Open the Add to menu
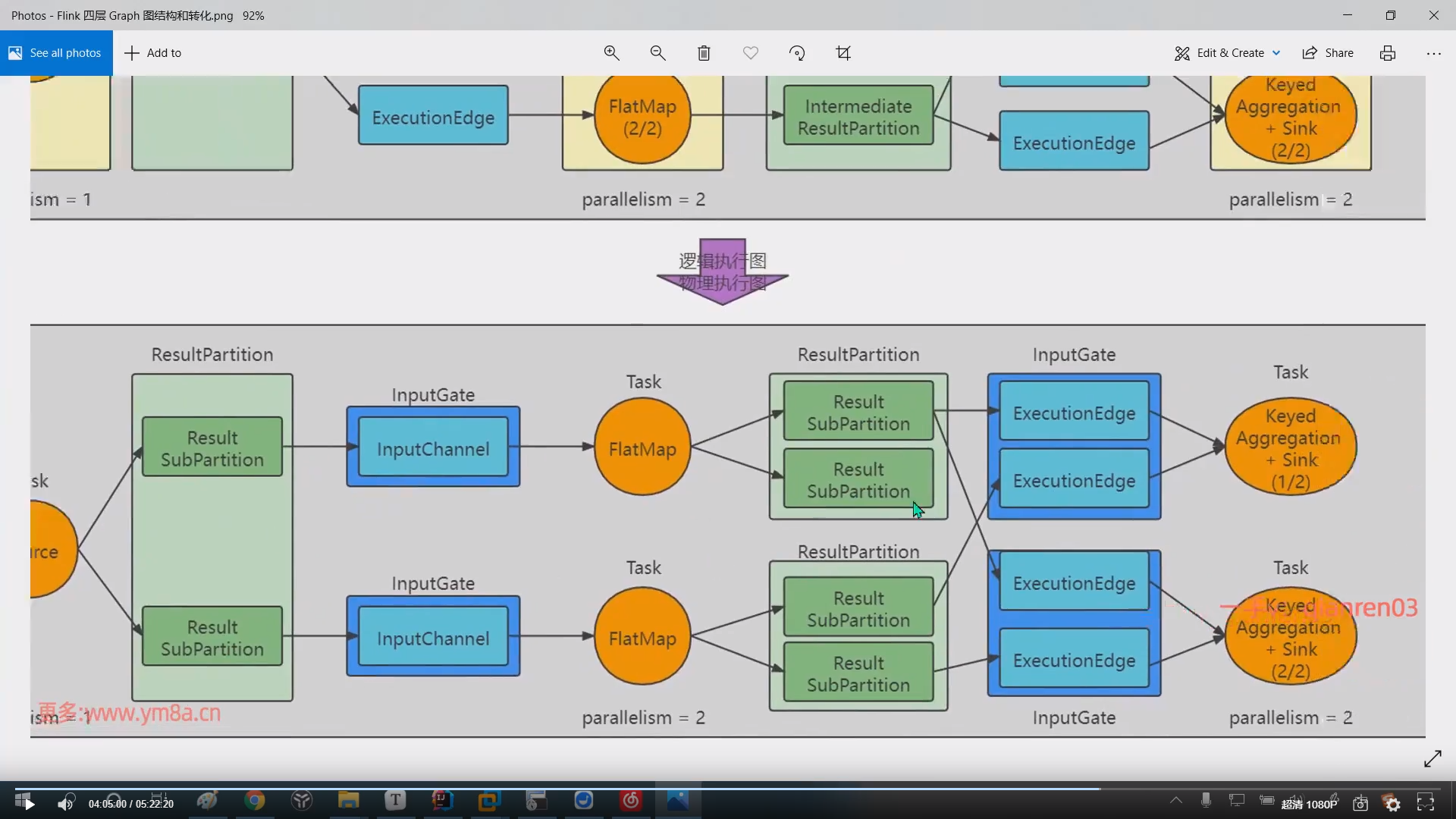This screenshot has height=819, width=1456. tap(152, 53)
